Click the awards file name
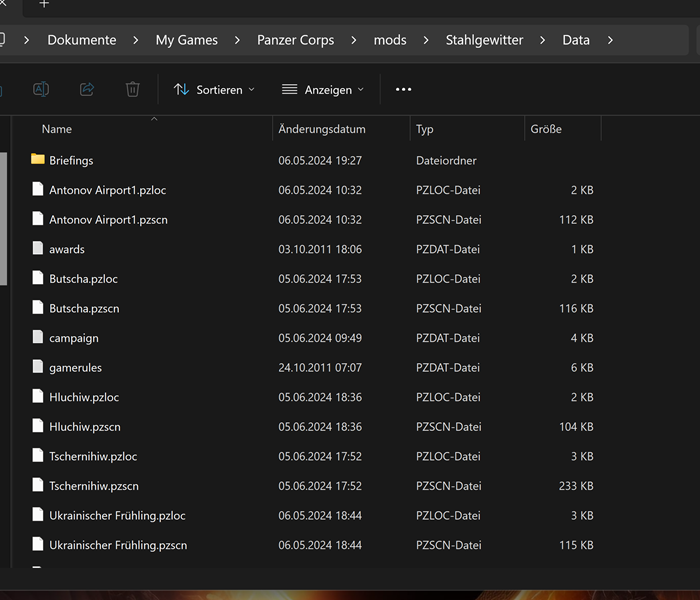 (x=67, y=249)
